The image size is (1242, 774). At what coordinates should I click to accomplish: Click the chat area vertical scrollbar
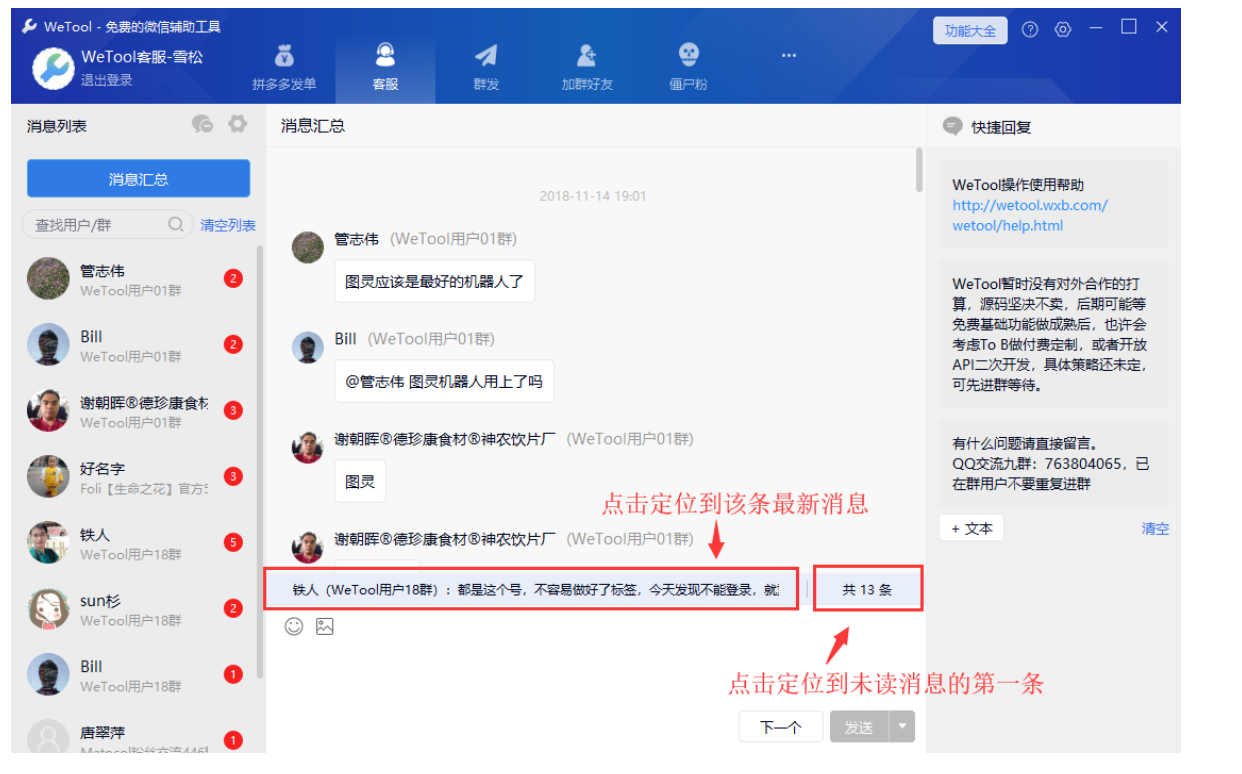point(919,170)
